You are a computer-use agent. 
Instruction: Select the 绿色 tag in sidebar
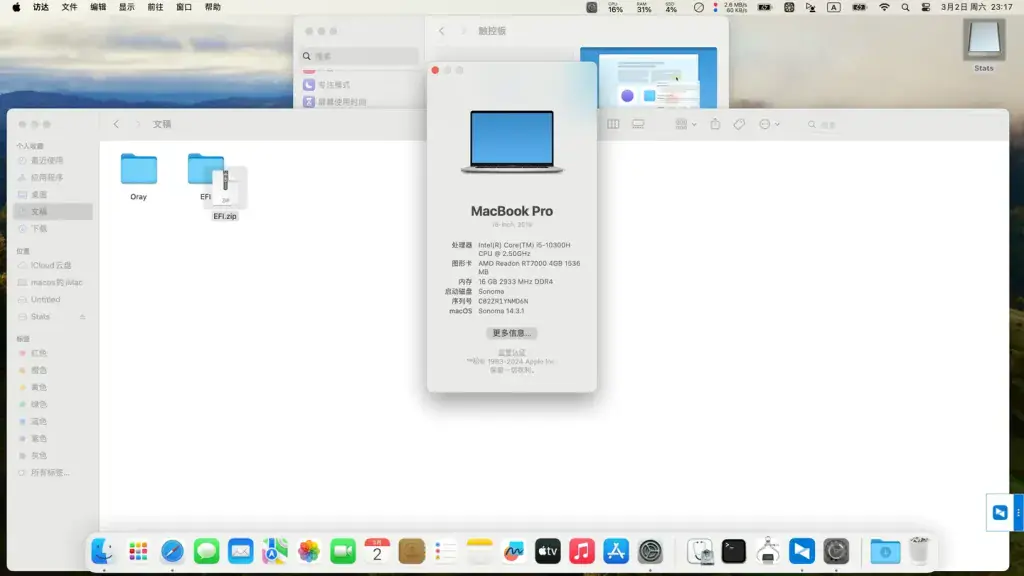point(53,404)
